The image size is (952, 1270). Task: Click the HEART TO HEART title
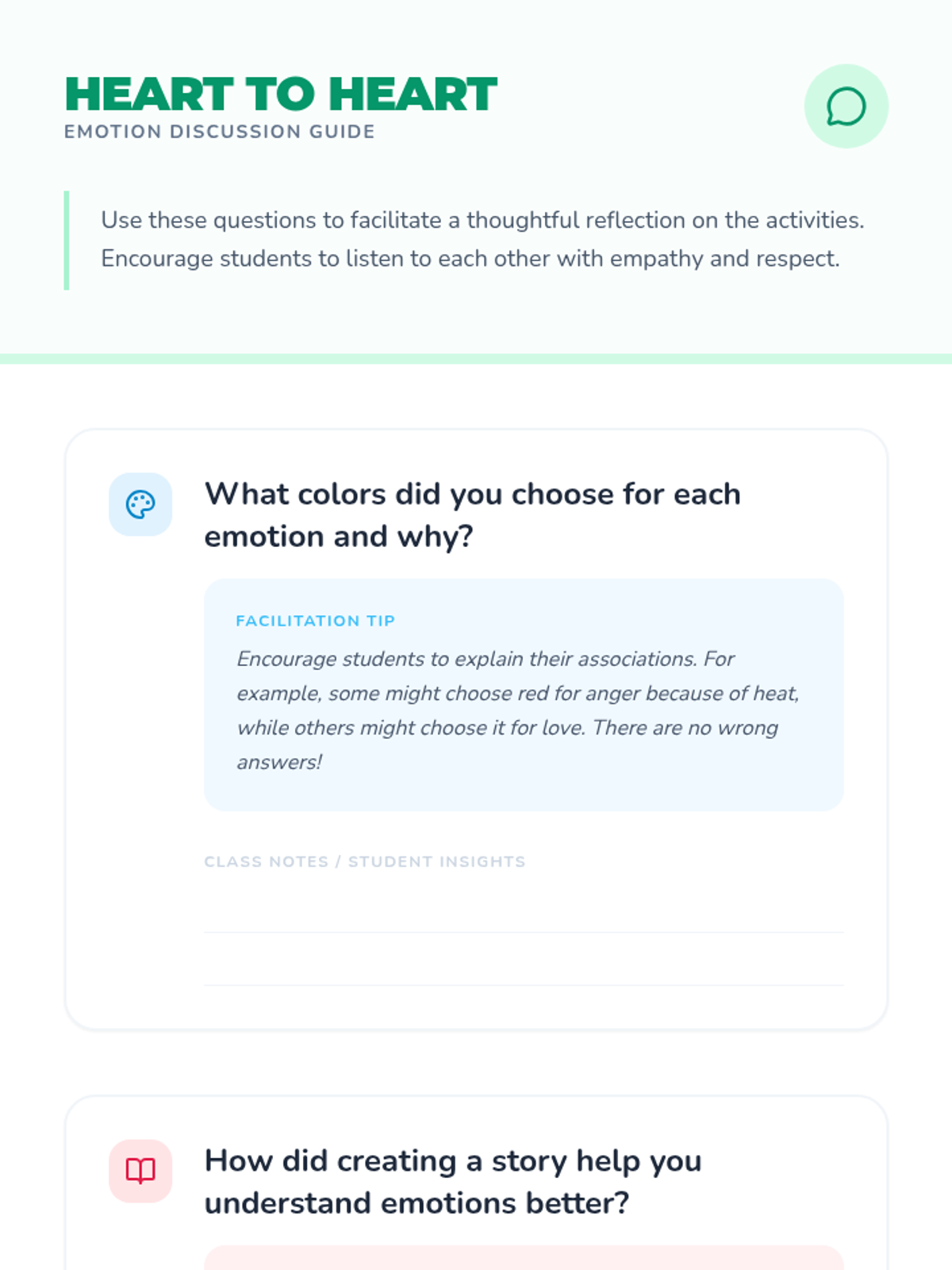coord(281,94)
